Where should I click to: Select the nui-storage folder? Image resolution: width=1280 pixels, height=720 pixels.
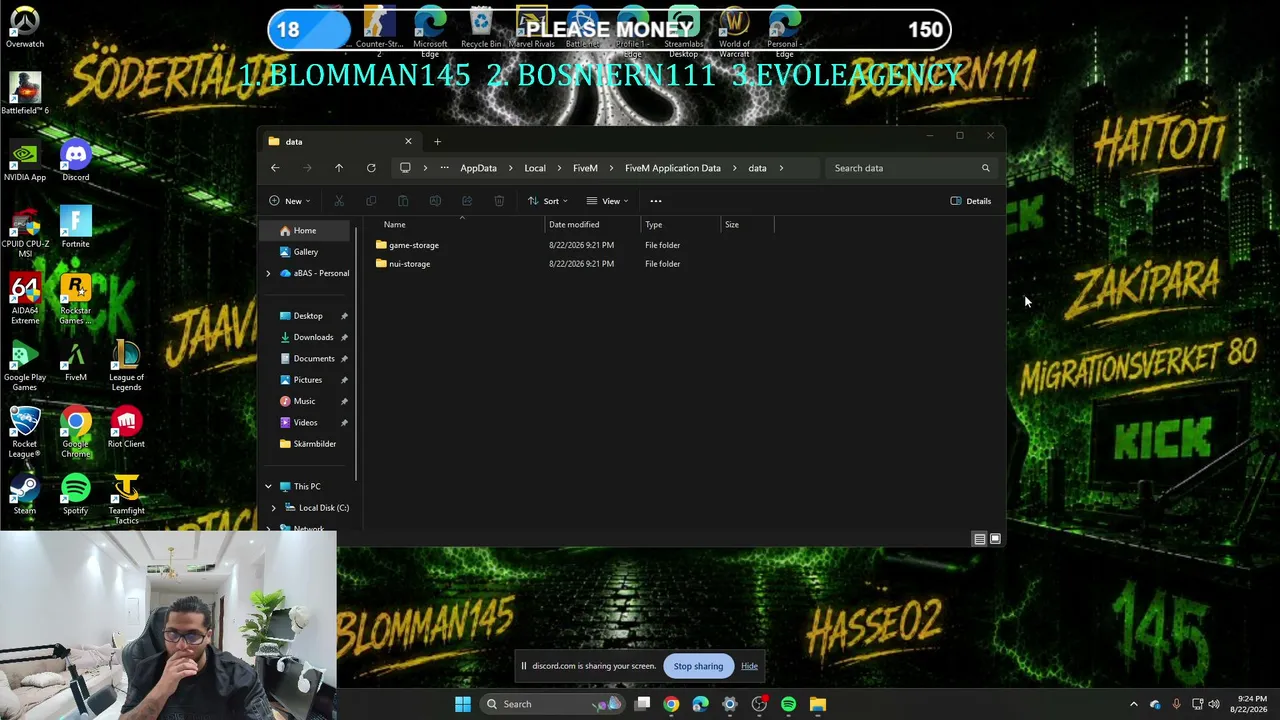409,264
